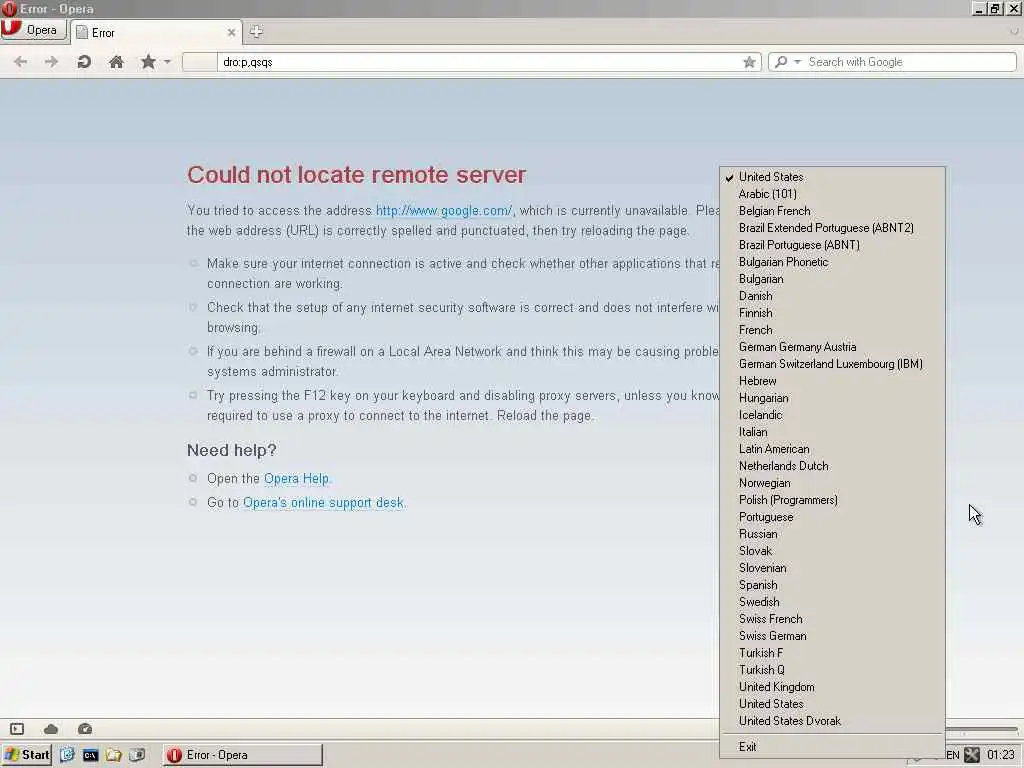Pick the French layout entry

click(x=833, y=330)
